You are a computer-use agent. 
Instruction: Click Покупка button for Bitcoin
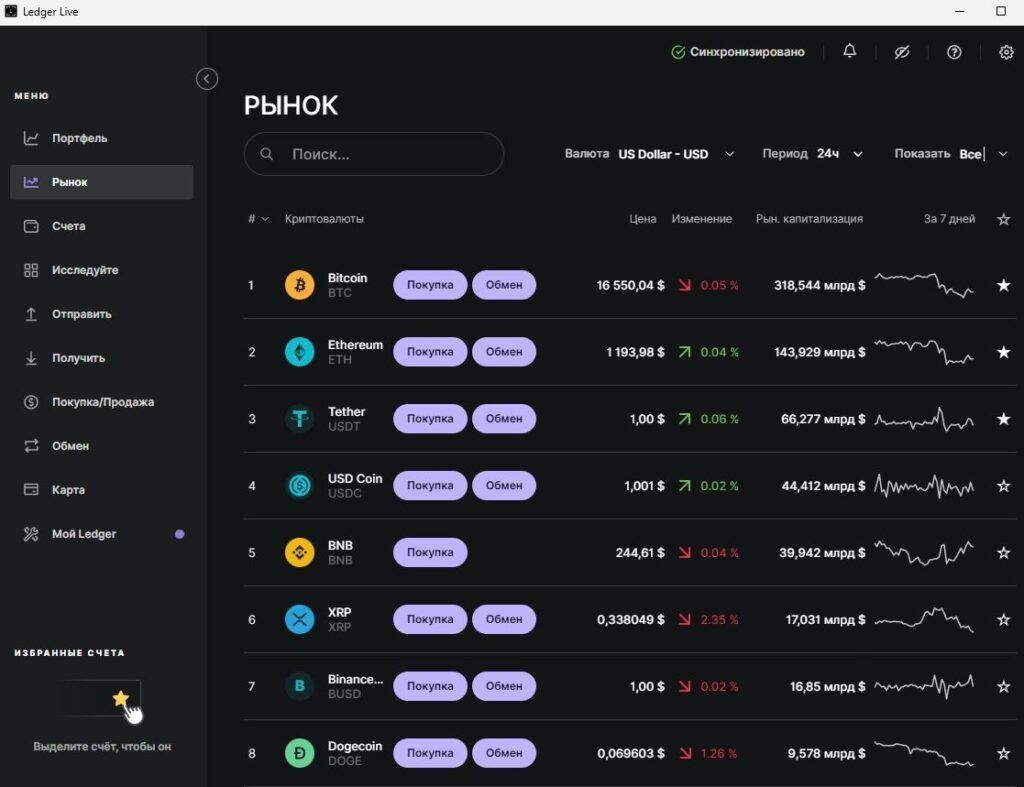429,285
